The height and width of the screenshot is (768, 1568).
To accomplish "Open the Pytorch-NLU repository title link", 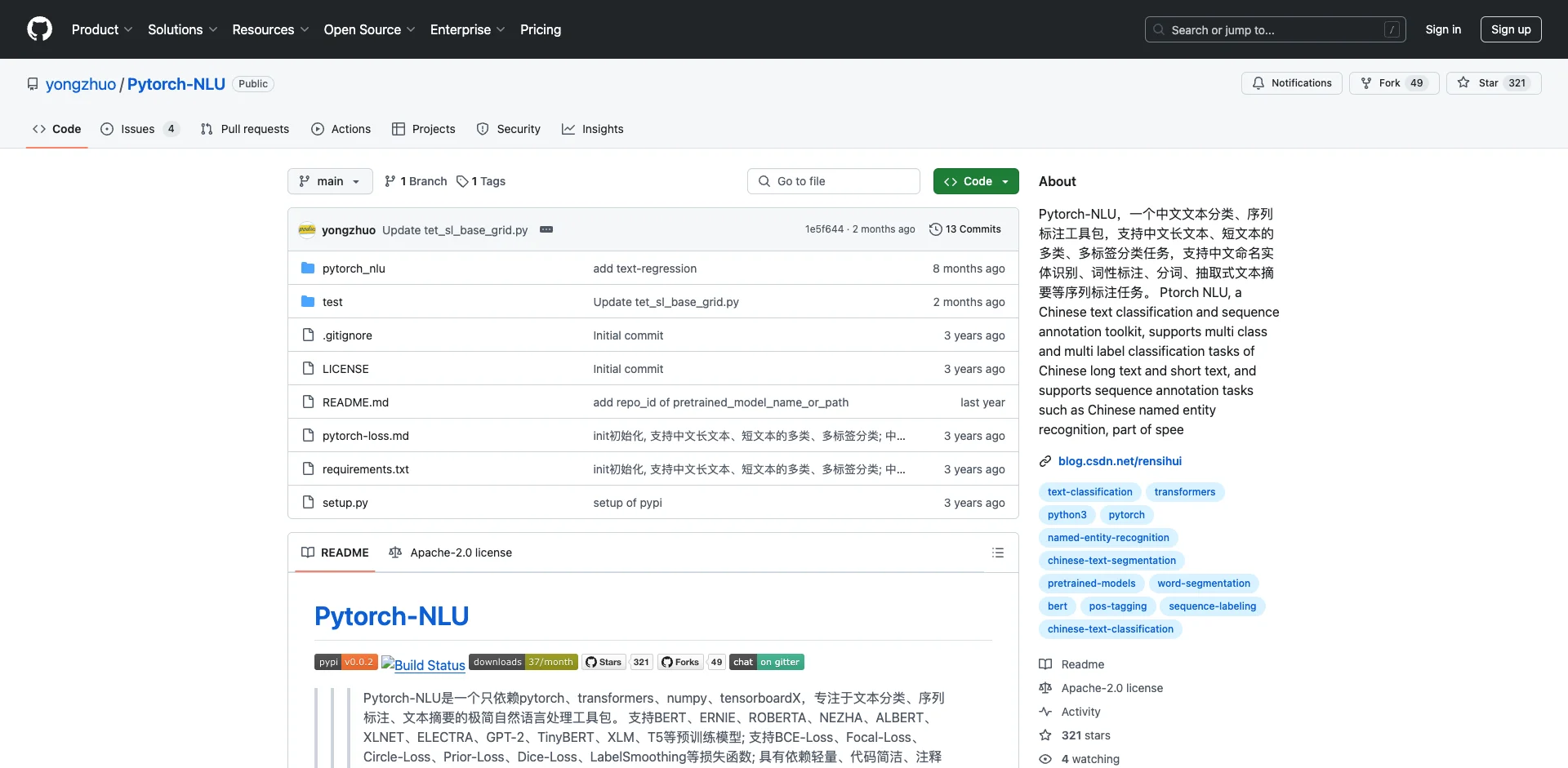I will click(x=176, y=84).
